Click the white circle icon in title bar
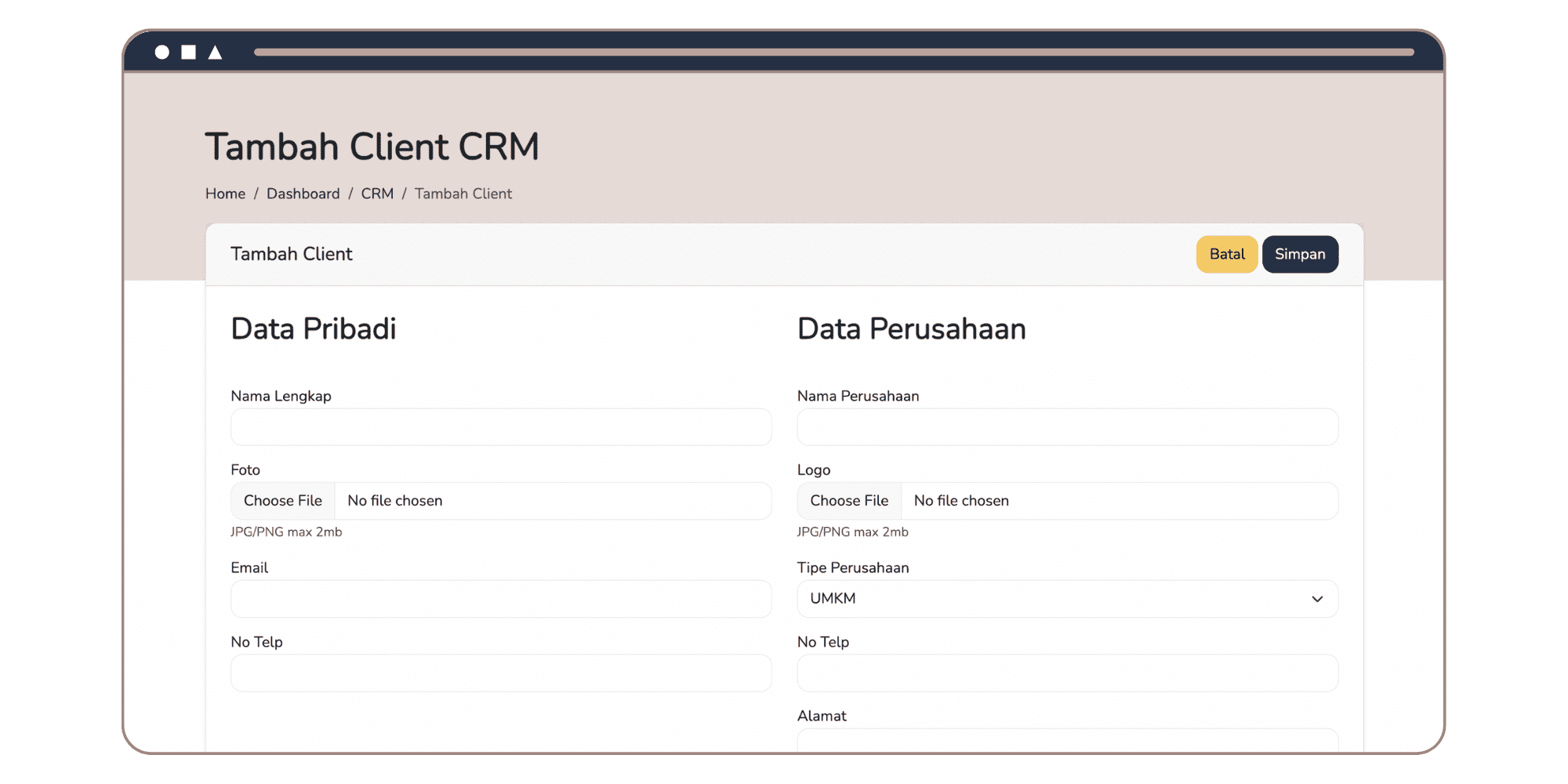The height and width of the screenshot is (784, 1568). pyautogui.click(x=162, y=53)
